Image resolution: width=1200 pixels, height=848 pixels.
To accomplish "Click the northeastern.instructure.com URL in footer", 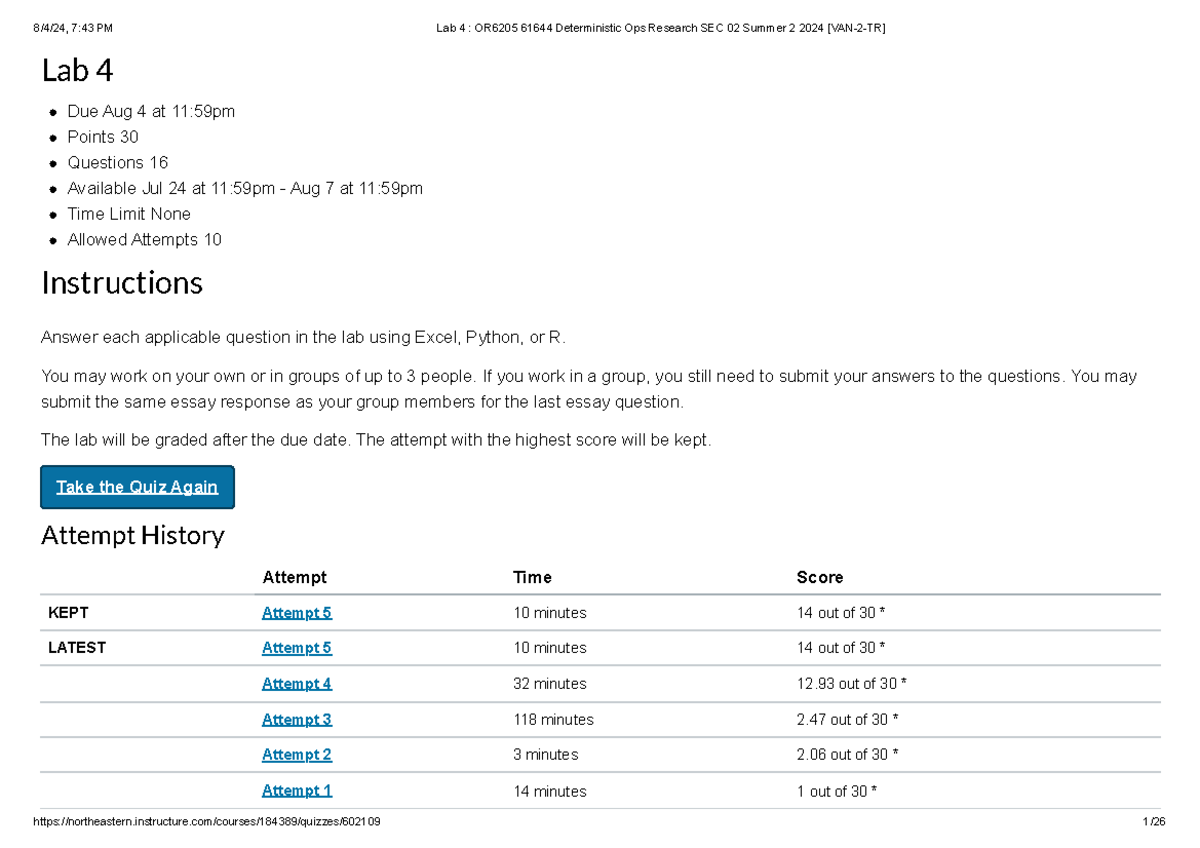I will 206,822.
